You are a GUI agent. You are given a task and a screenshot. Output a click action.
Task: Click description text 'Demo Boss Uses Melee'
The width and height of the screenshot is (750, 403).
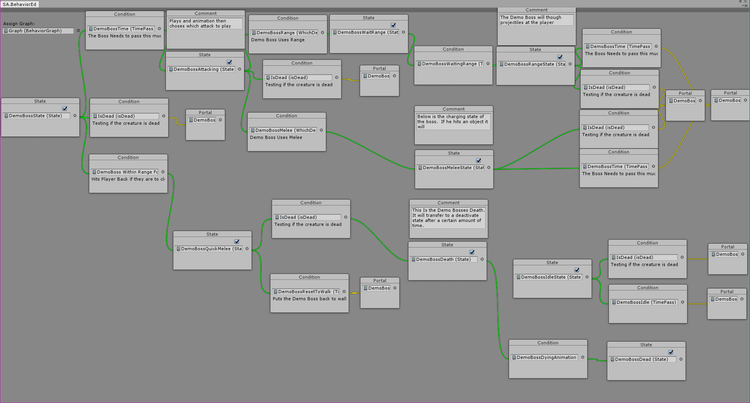click(x=276, y=137)
